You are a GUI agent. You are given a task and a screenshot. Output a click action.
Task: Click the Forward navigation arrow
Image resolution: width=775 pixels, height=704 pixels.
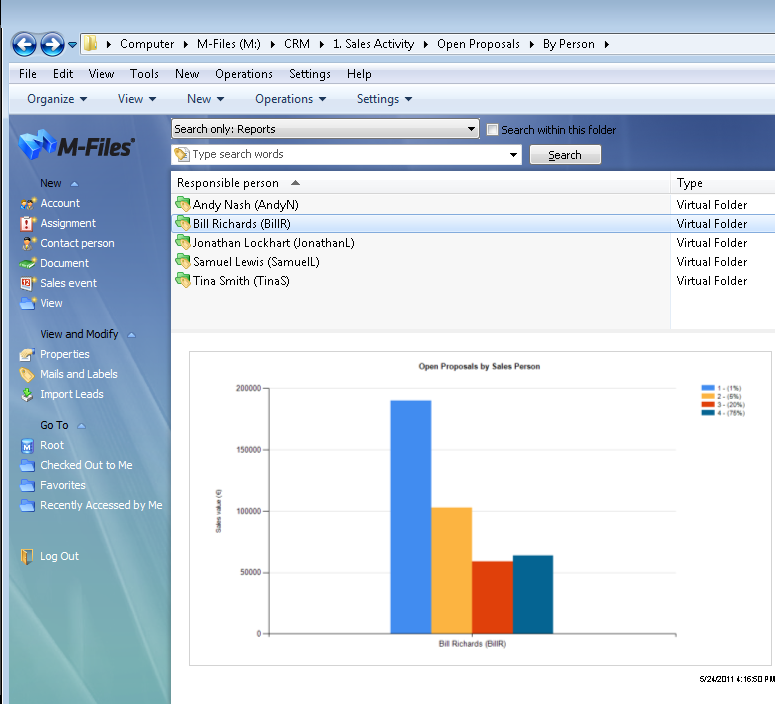(52, 44)
